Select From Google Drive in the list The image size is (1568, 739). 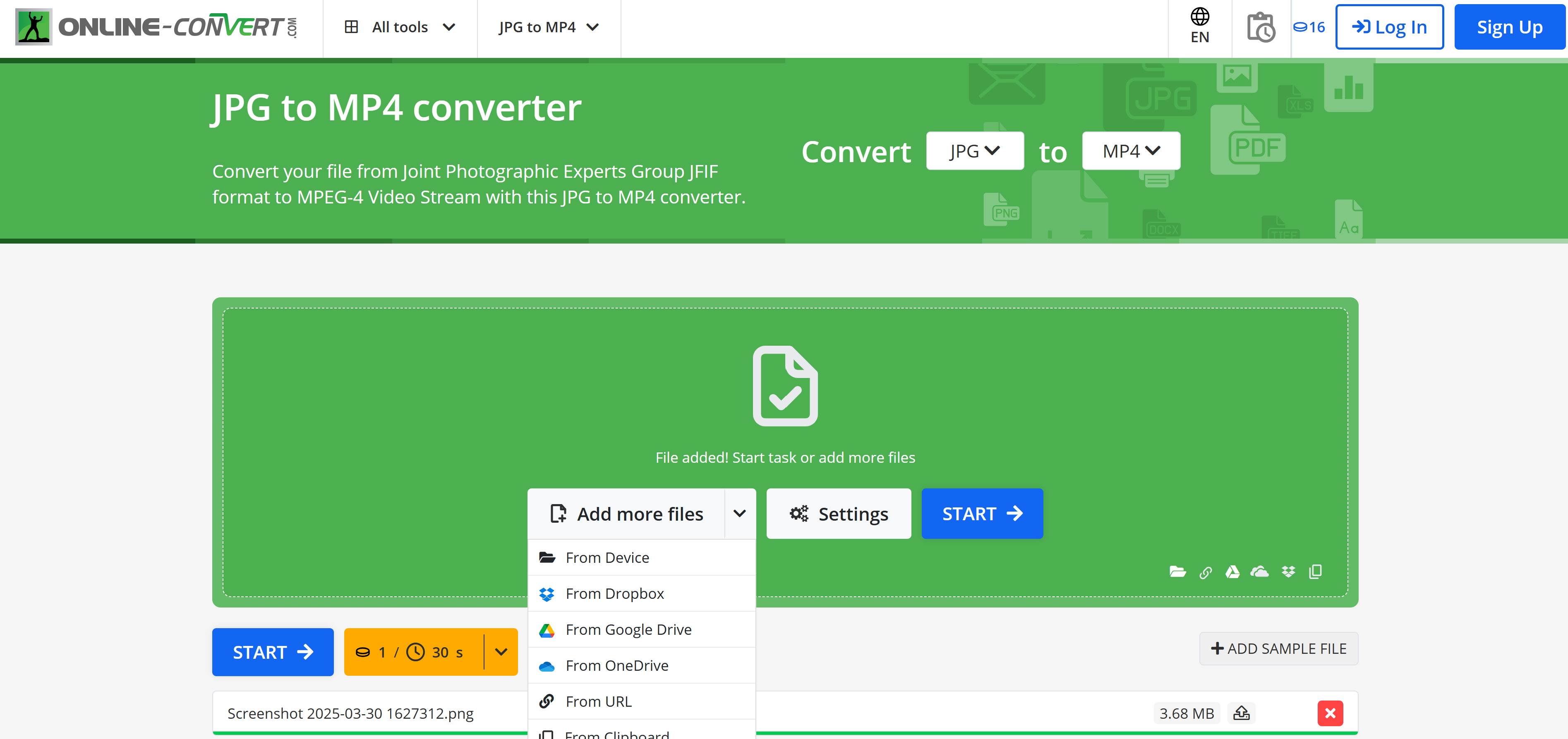(628, 629)
